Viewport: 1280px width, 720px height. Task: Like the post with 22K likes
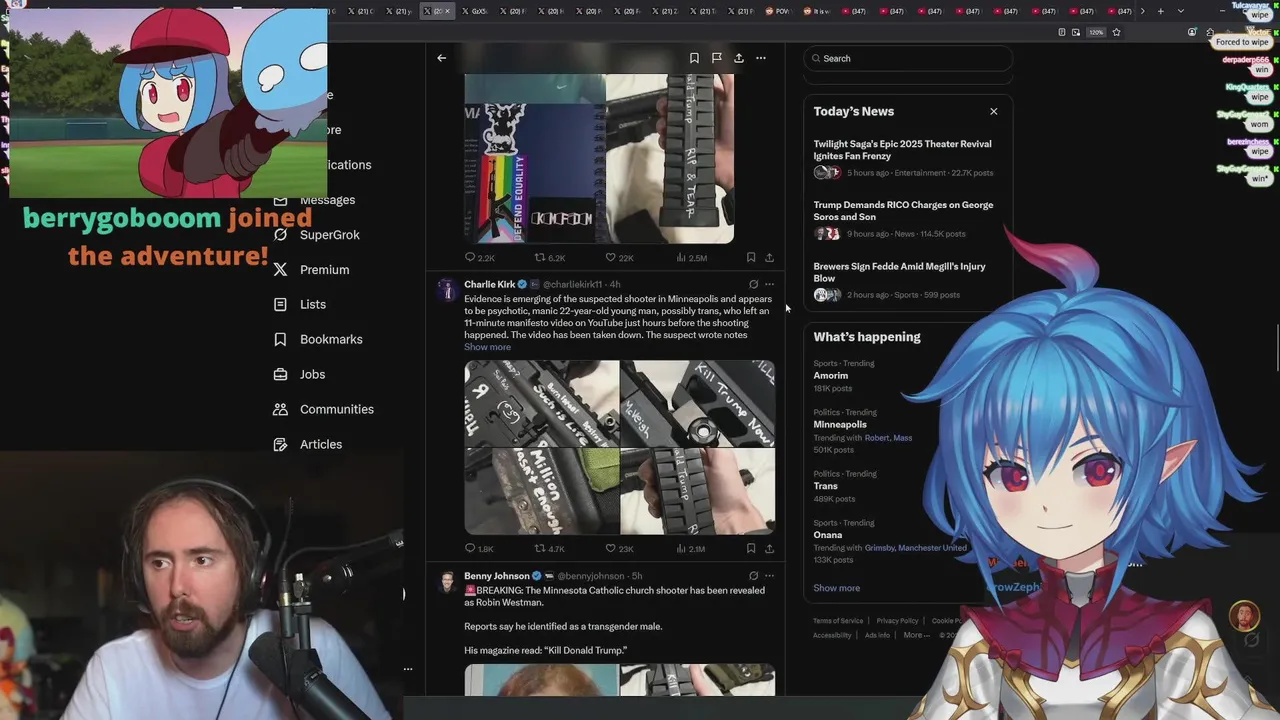tap(619, 258)
